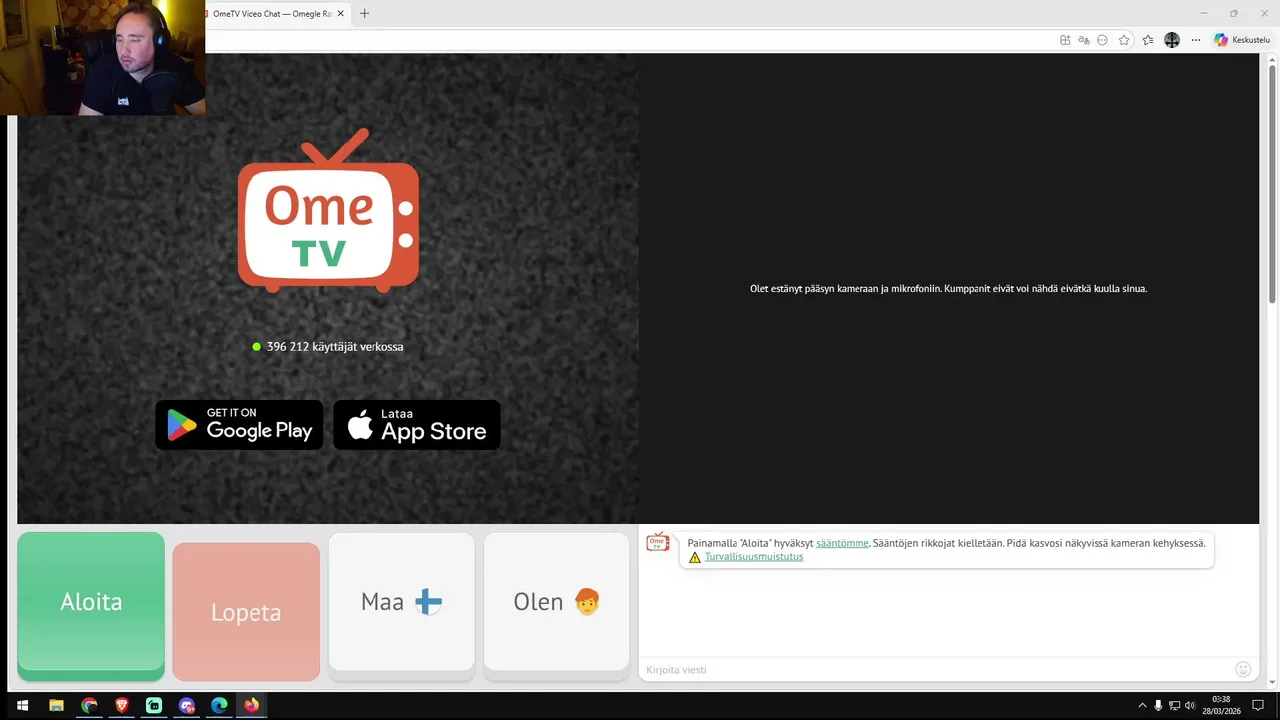Open the Windows Start menu
1280x720 pixels.
(x=22, y=705)
